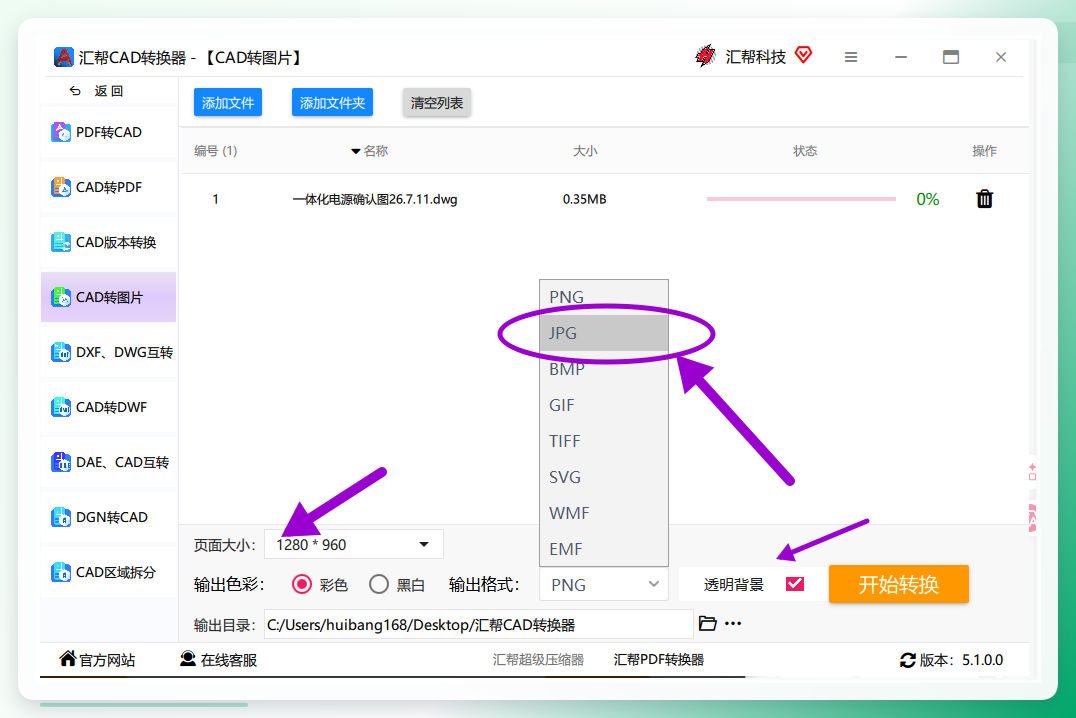The width and height of the screenshot is (1076, 718).
Task: Click the 添加文件 button
Action: coord(228,102)
